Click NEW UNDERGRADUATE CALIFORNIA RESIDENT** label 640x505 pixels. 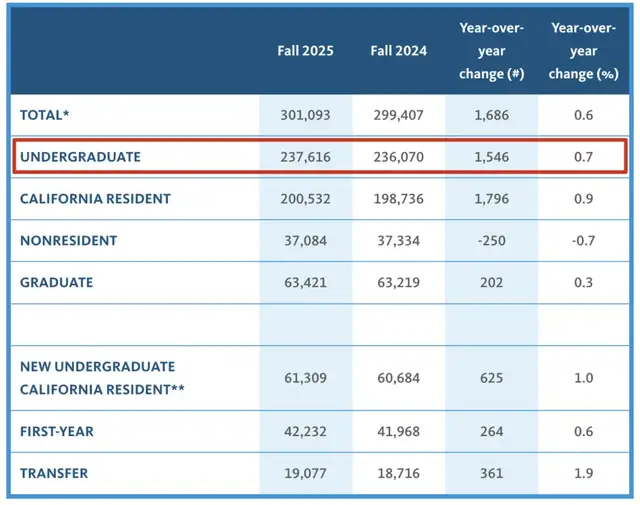[x=97, y=378]
